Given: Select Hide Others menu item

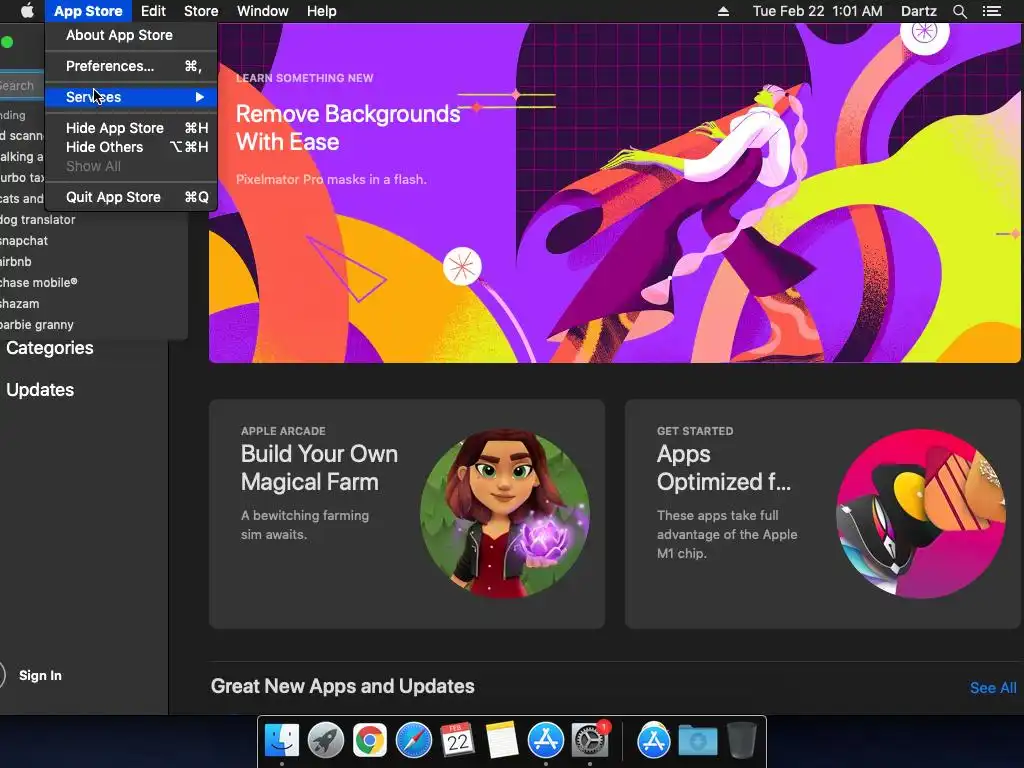Looking at the screenshot, I should click(x=131, y=147).
